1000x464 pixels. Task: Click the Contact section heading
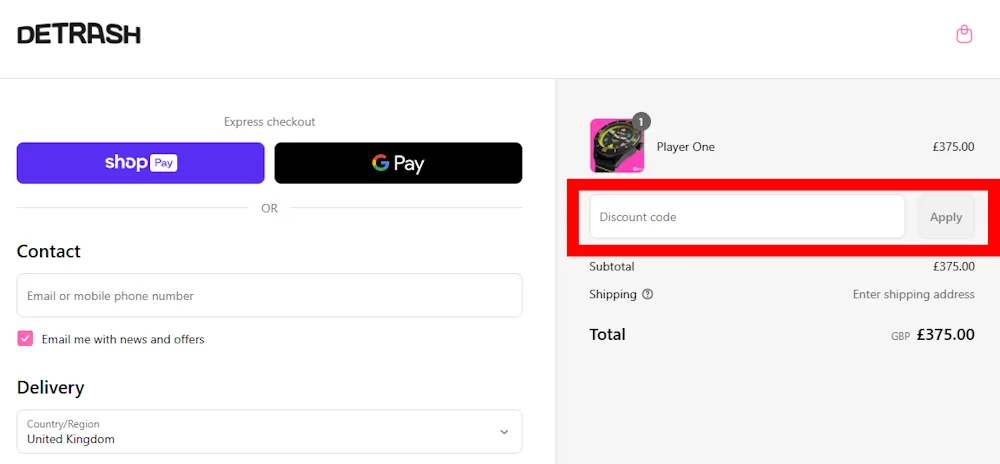(49, 251)
